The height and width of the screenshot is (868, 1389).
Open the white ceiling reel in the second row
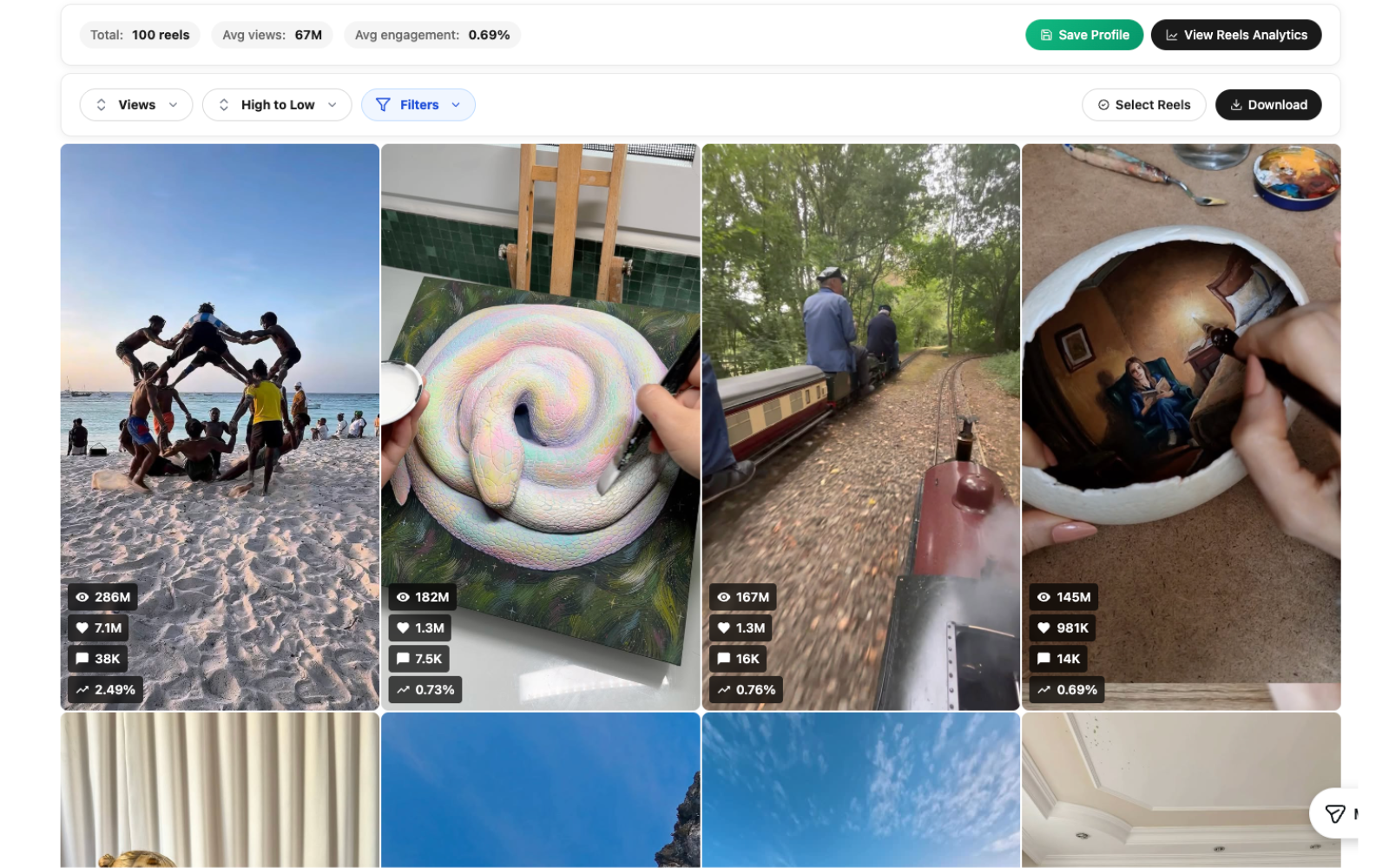pos(1181,790)
